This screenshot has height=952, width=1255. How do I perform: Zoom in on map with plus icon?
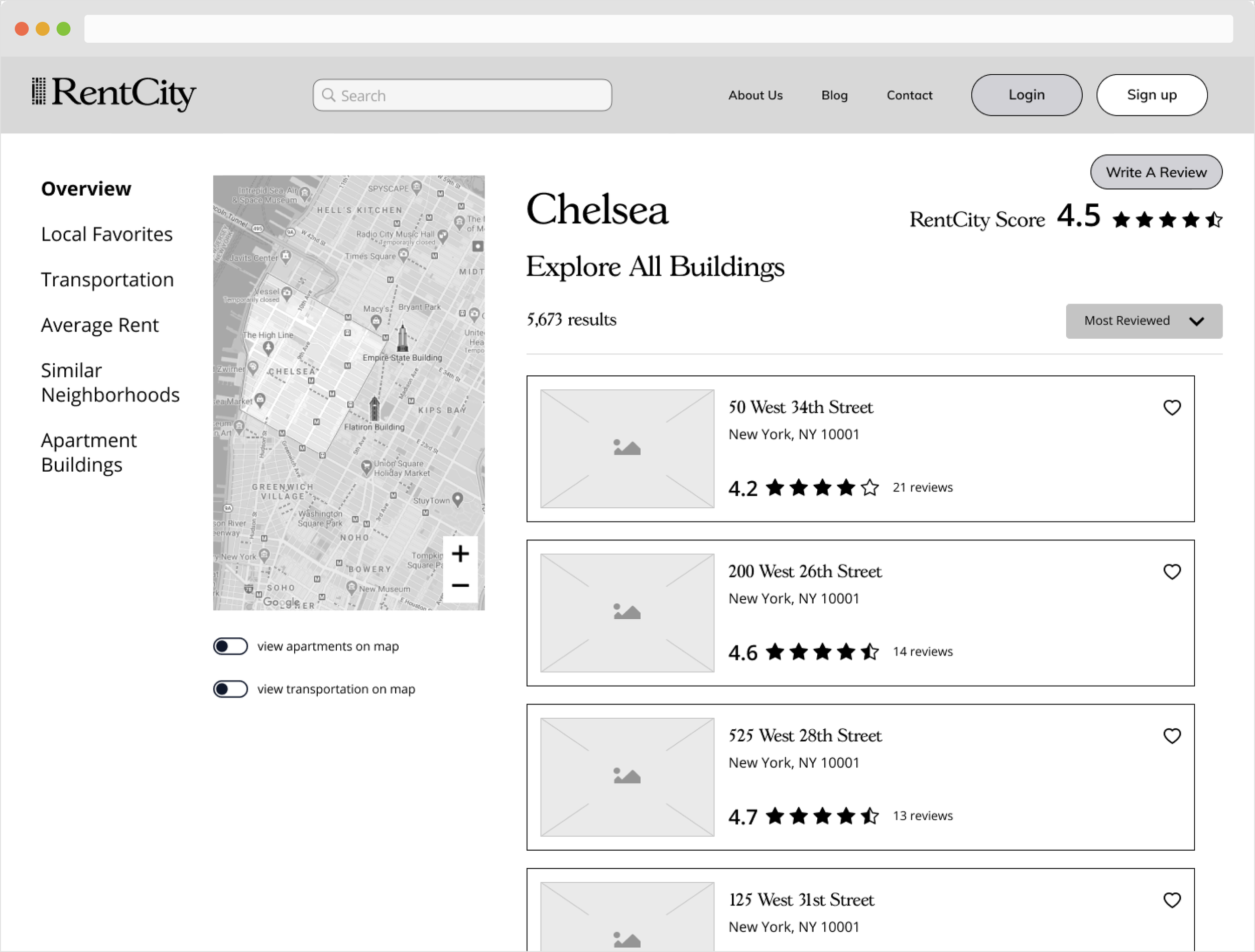point(460,553)
